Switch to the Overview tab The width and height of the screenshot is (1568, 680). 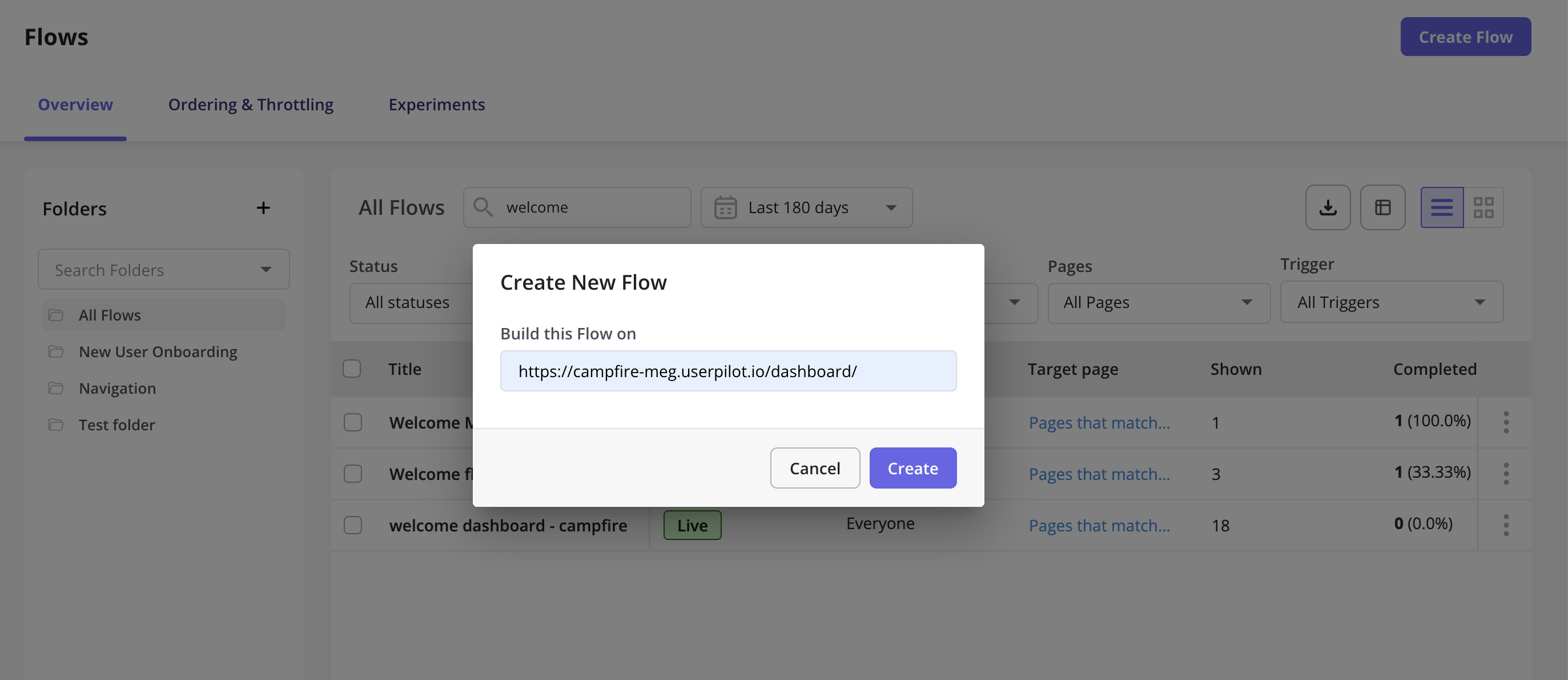(x=75, y=105)
